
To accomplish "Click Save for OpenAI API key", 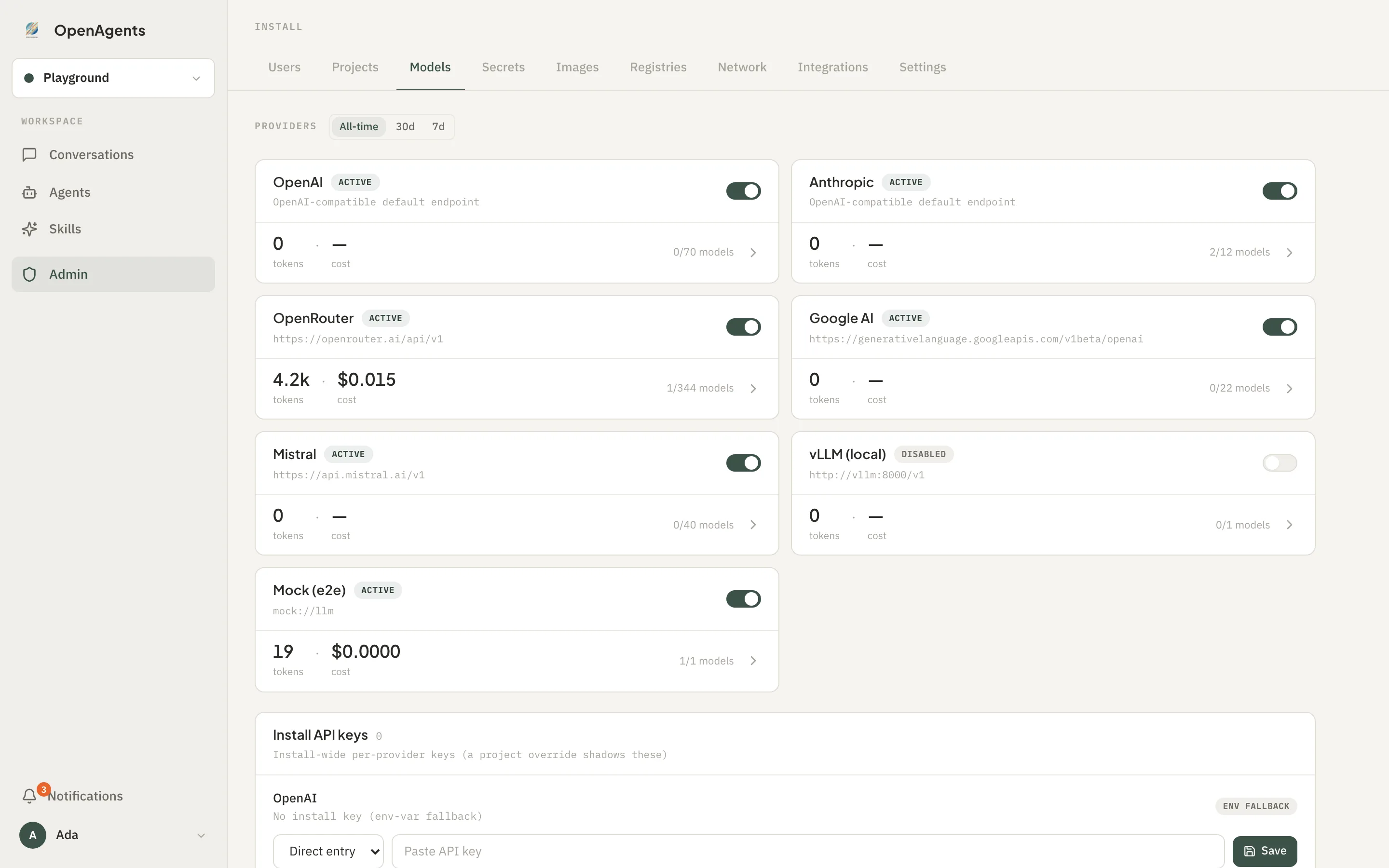I will tap(1265, 851).
